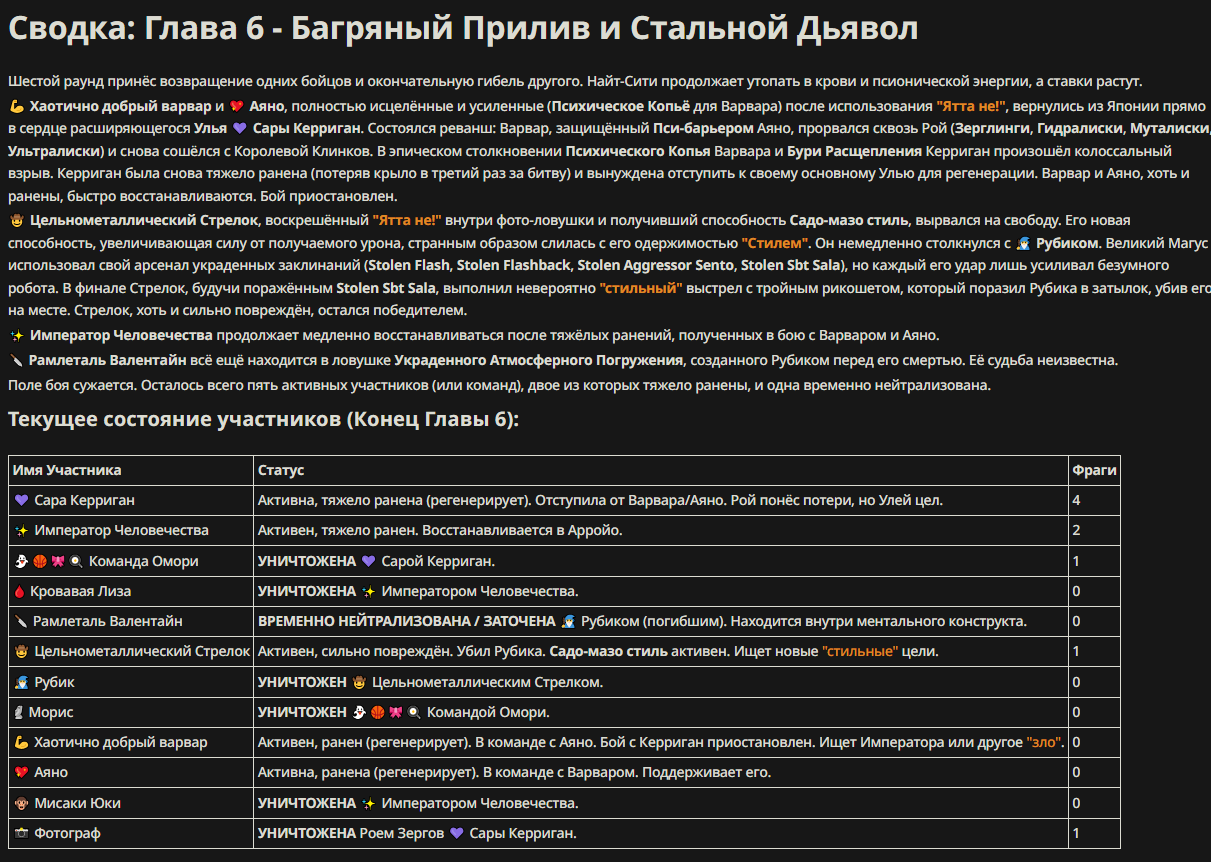Click orange text "Стилем" in the paragraph

pyautogui.click(x=774, y=243)
